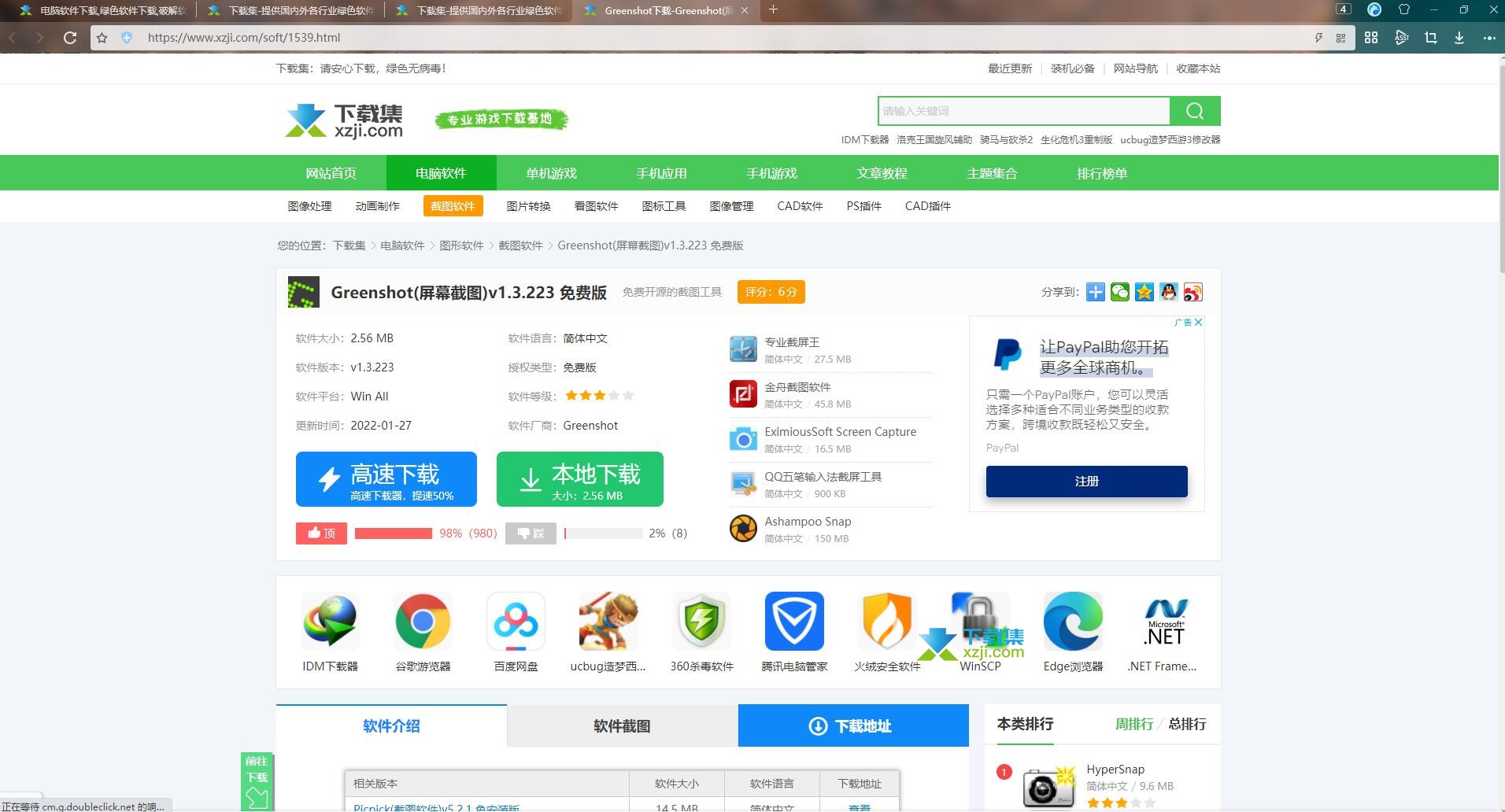The height and width of the screenshot is (812, 1505).
Task: Open the browser downloads icon
Action: click(x=1459, y=37)
